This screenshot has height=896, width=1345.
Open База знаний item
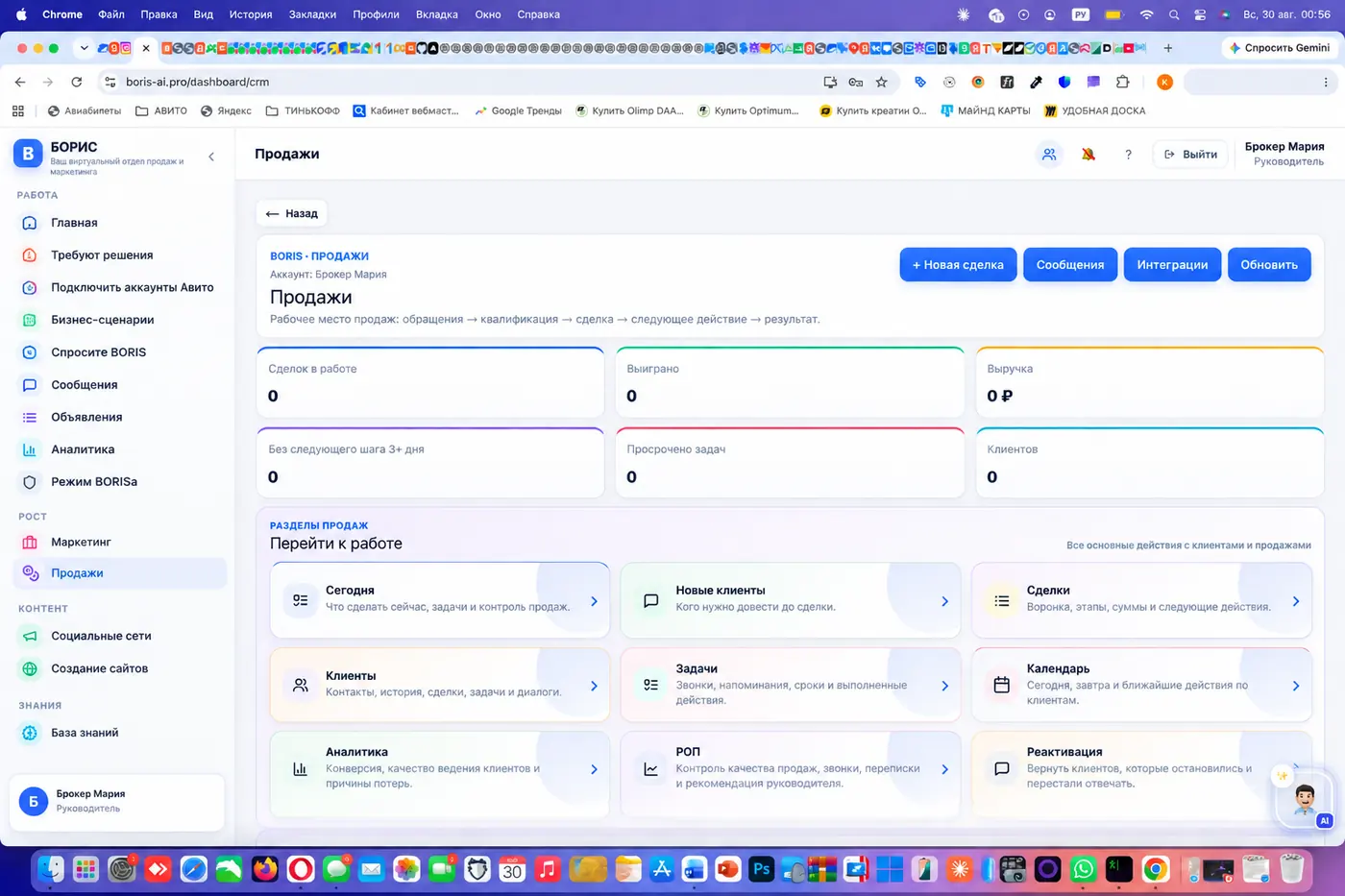[120, 733]
